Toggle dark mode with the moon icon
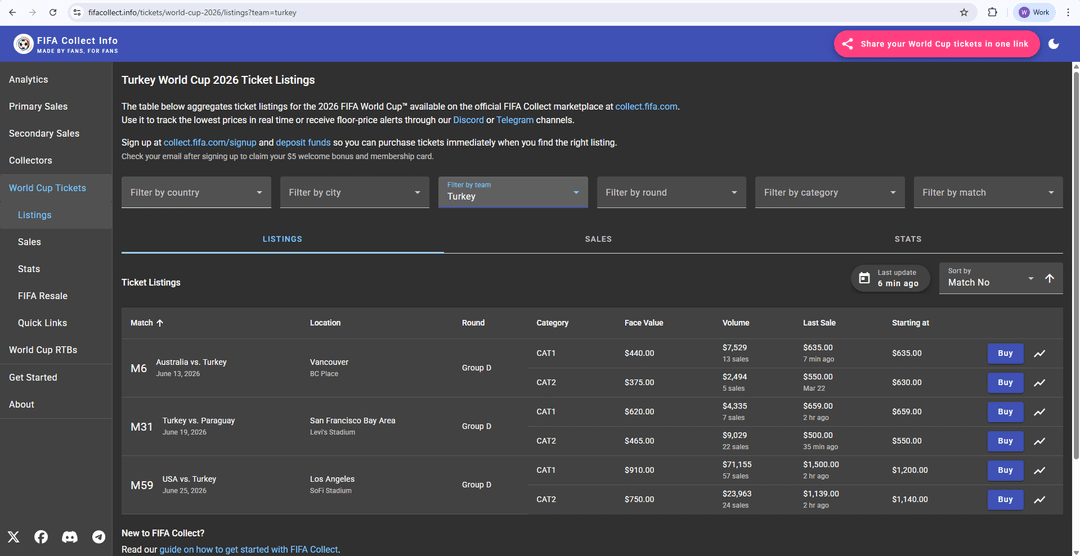 coord(1053,44)
